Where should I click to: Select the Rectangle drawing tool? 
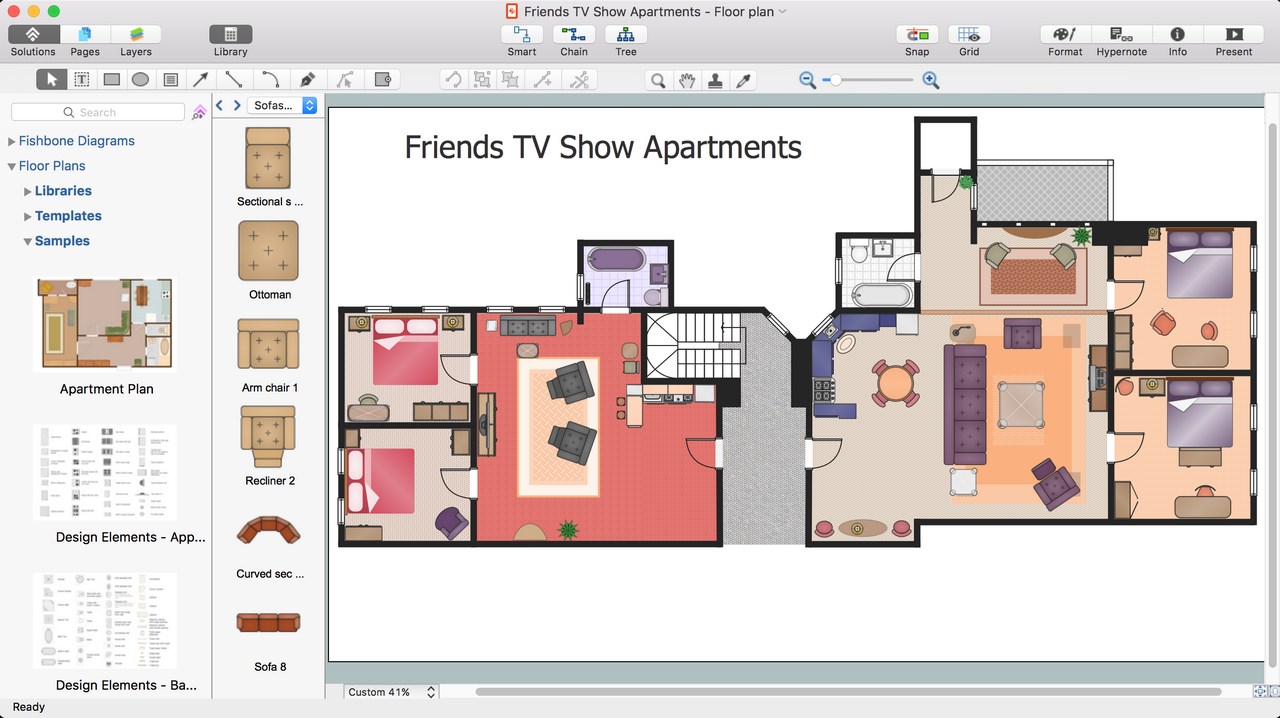tap(111, 79)
